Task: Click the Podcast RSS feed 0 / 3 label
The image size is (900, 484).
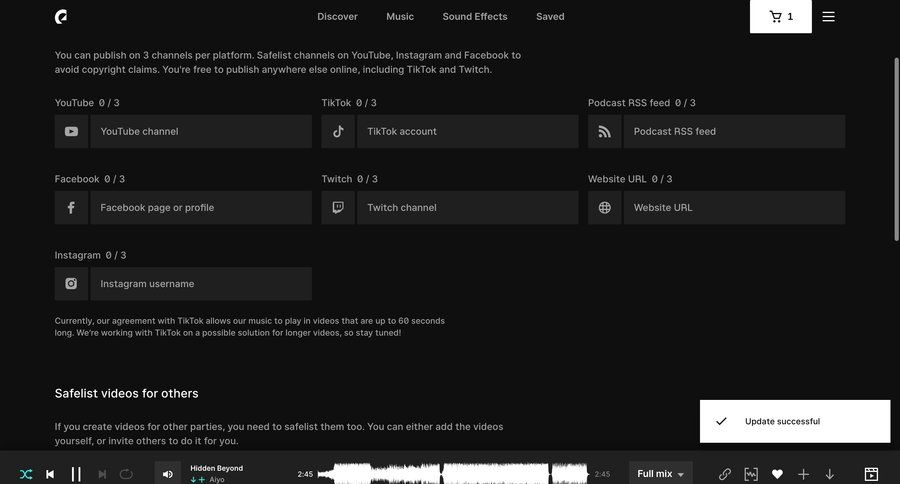Action: pyautogui.click(x=642, y=103)
